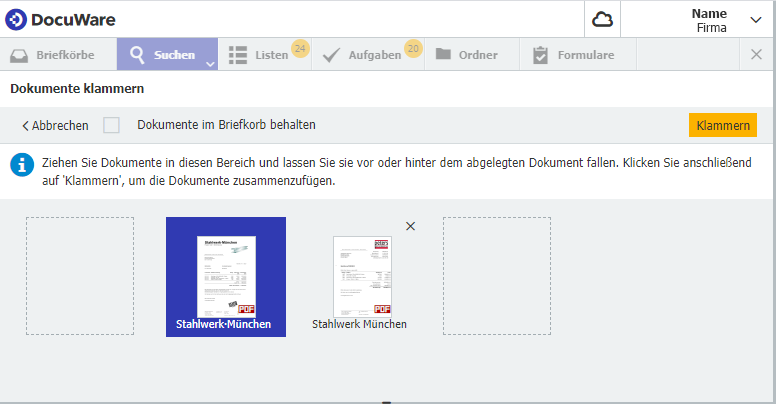Click the Listen badge showing 24
This screenshot has width=776, height=404.
pos(300,49)
